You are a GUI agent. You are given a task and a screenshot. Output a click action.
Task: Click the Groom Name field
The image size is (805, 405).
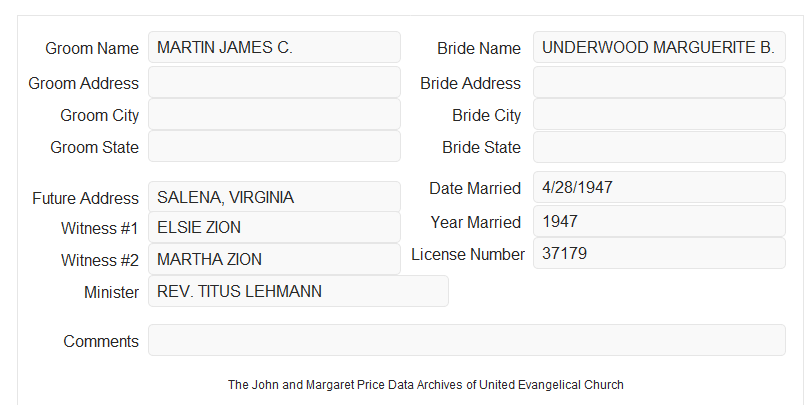(x=274, y=47)
